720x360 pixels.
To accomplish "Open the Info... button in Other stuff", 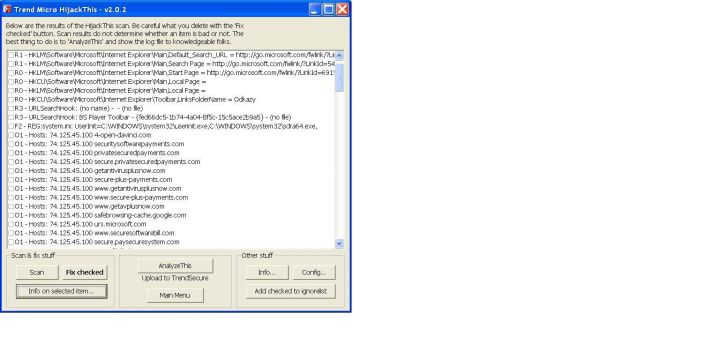I will pos(267,272).
